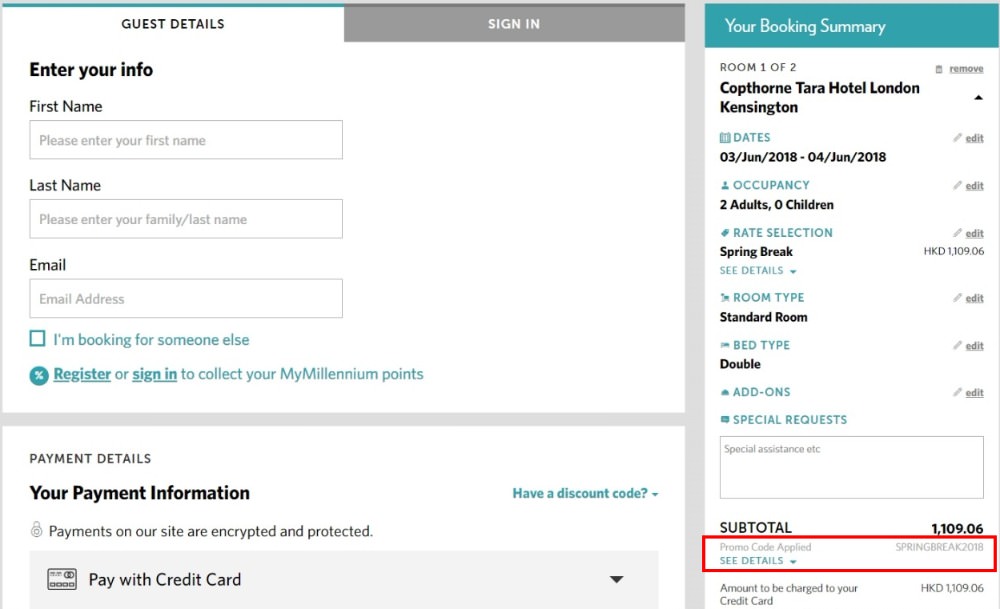Click the calendar icon beside Dates
This screenshot has width=1000, height=609.
click(x=725, y=138)
